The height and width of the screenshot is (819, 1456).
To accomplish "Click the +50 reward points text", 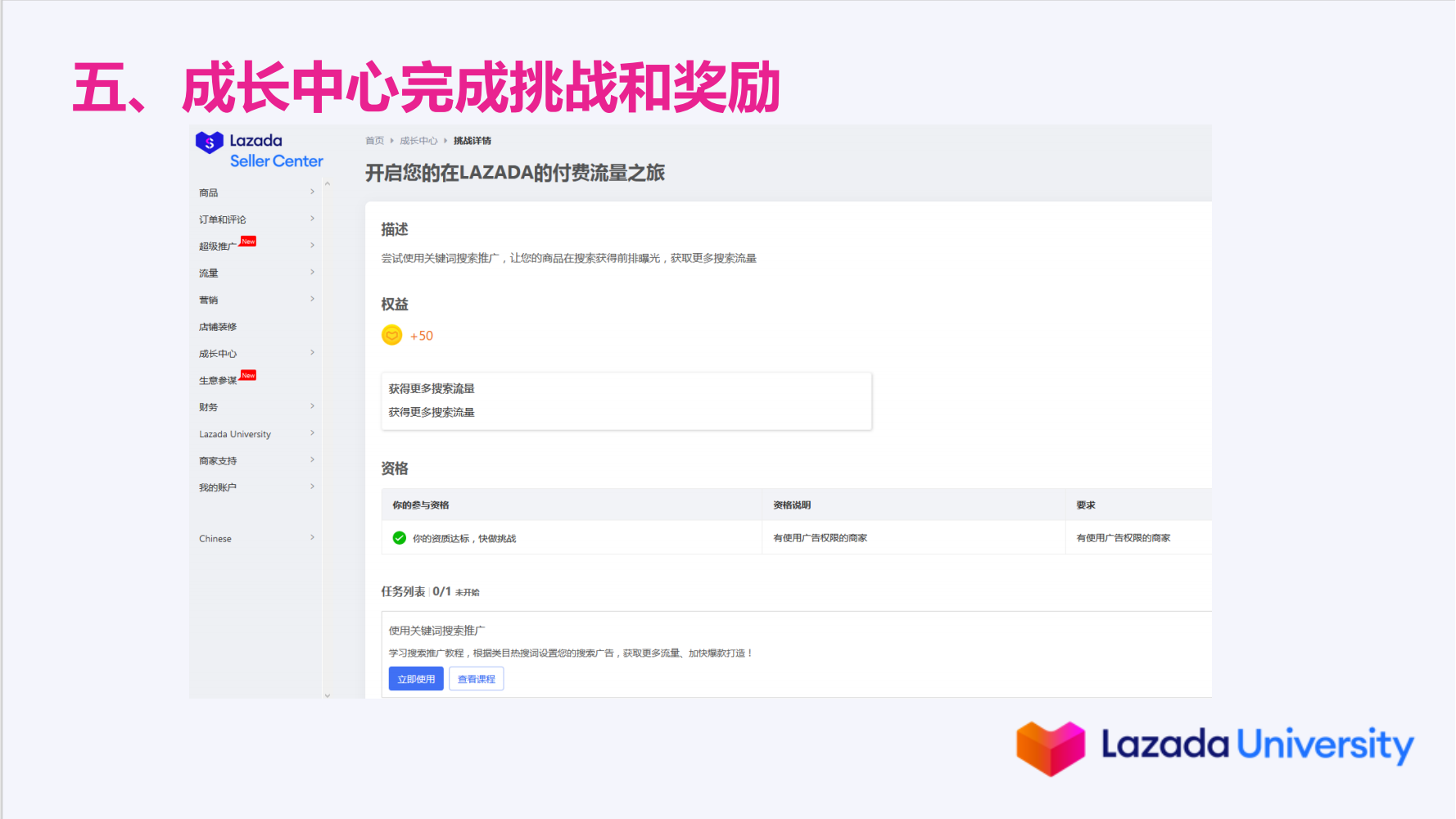I will tap(422, 336).
